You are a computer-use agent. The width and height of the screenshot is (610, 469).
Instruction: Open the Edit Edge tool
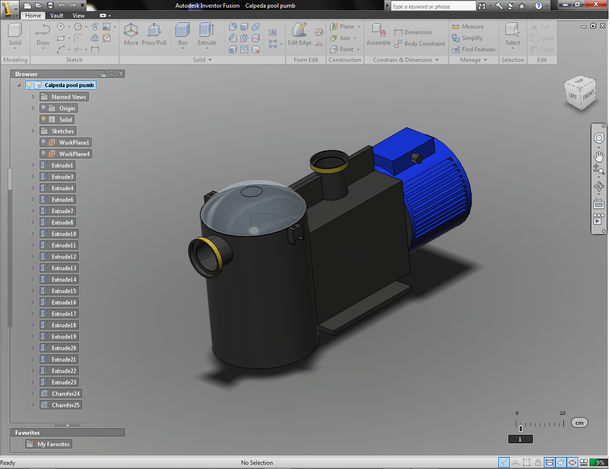click(x=299, y=30)
